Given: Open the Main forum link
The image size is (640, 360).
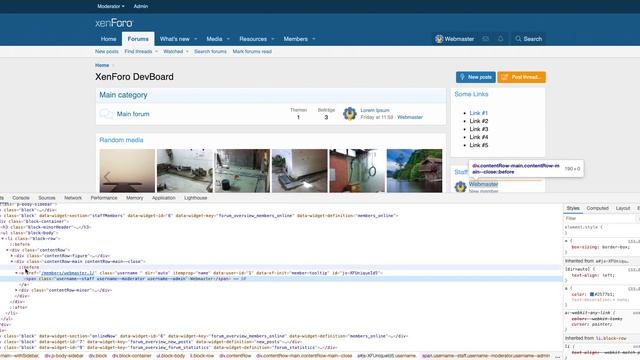Looking at the screenshot, I should point(133,114).
